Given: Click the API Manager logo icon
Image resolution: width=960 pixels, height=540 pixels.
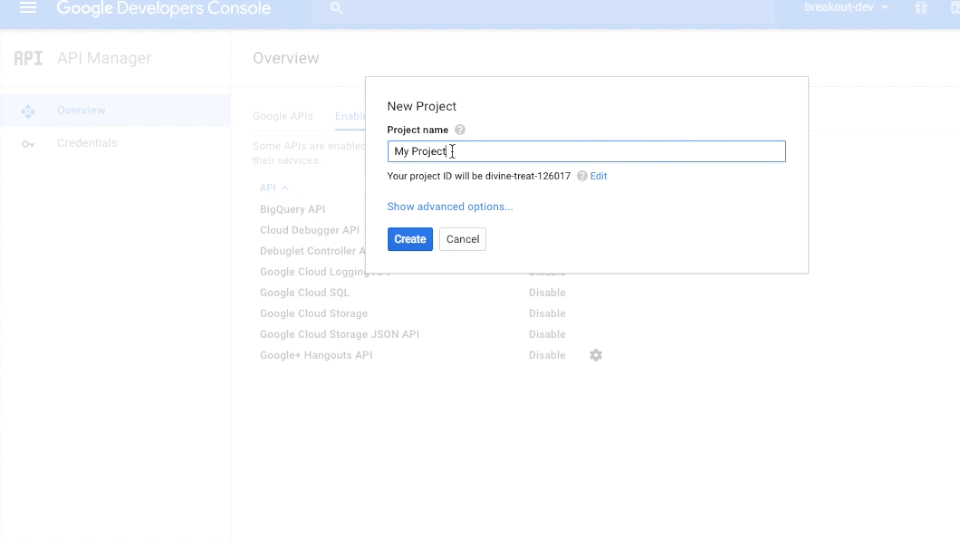Looking at the screenshot, I should point(28,58).
